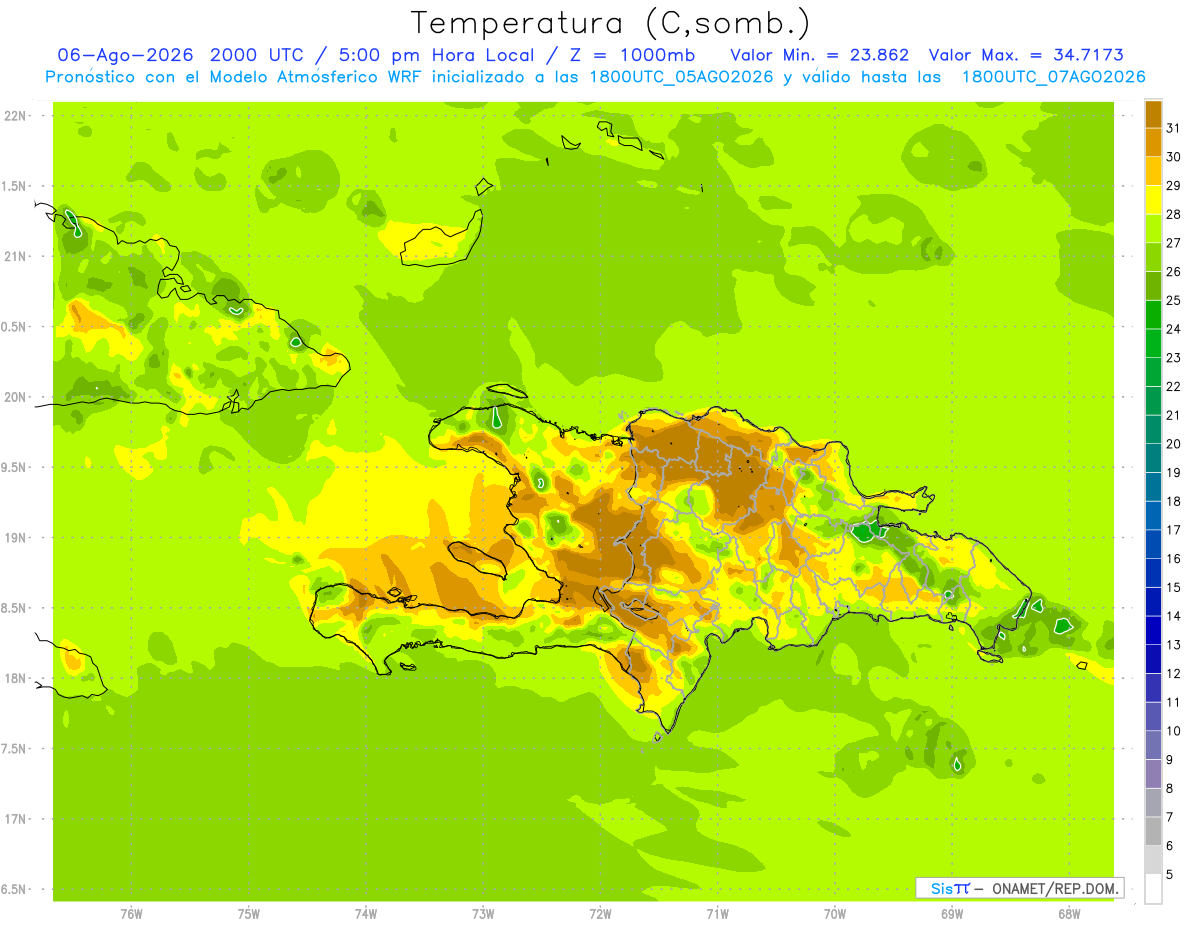This screenshot has height=927, width=1200.
Task: Click the '72W' longitude axis label
Action: point(600,913)
